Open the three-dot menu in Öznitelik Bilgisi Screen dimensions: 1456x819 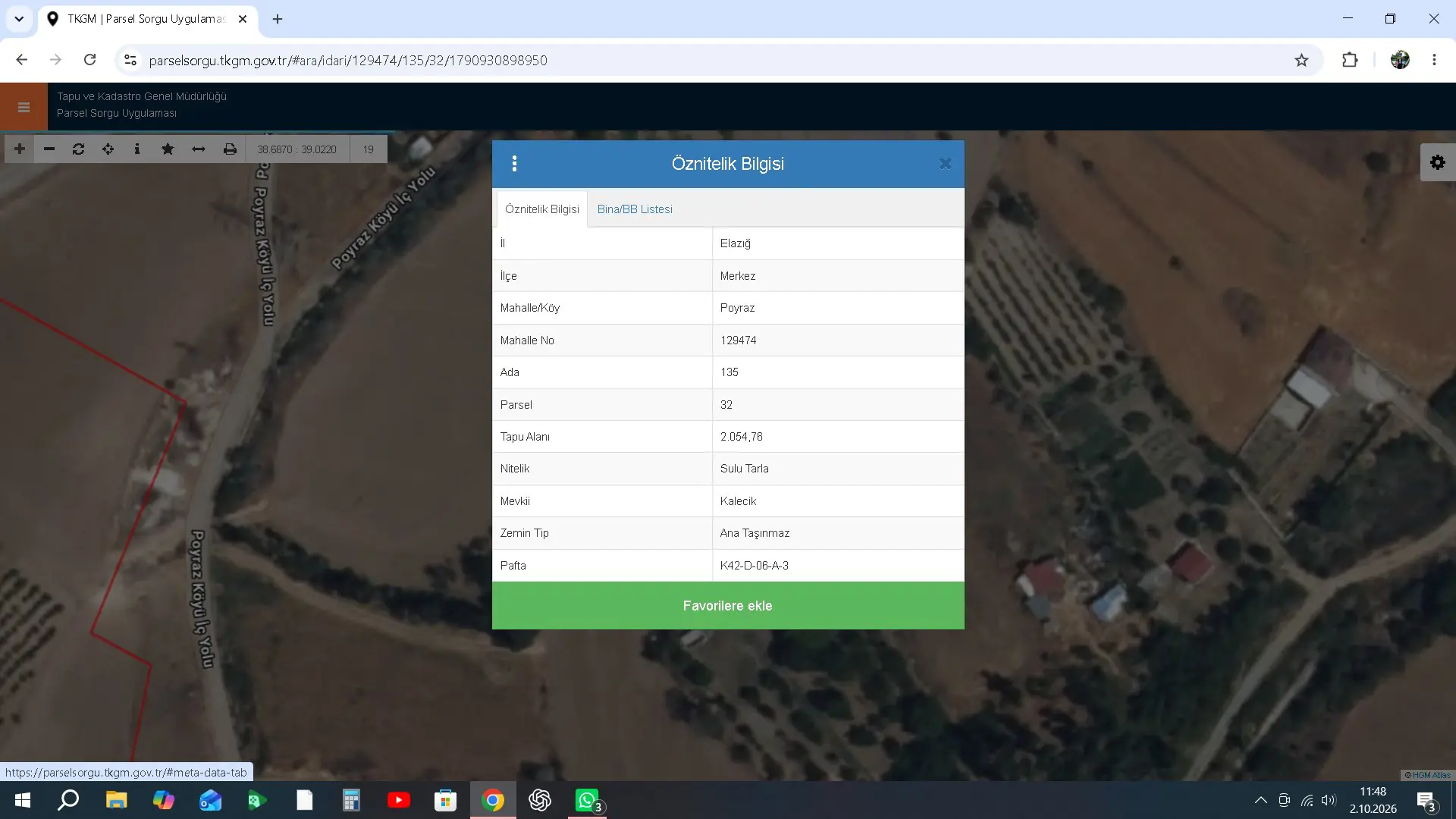coord(515,164)
